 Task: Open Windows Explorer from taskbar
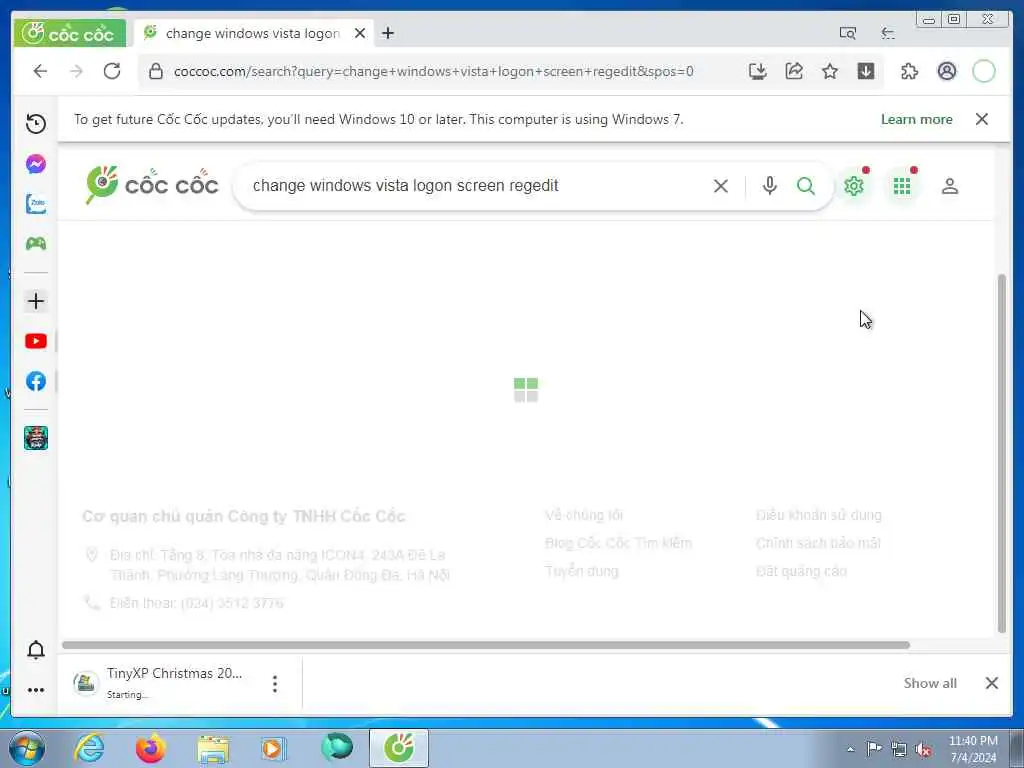tap(213, 748)
